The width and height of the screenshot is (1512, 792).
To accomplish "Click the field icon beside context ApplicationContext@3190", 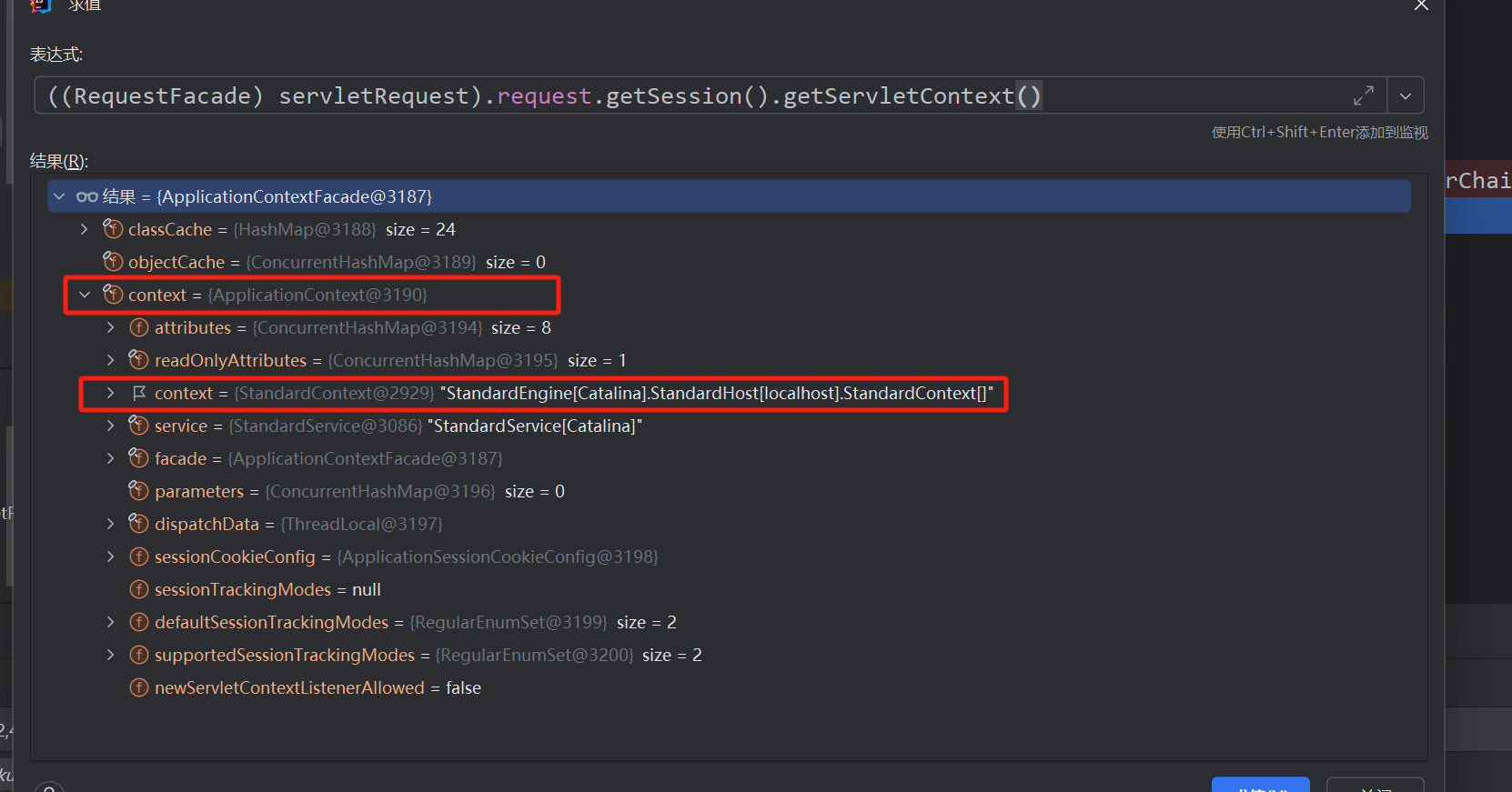I will 113,294.
